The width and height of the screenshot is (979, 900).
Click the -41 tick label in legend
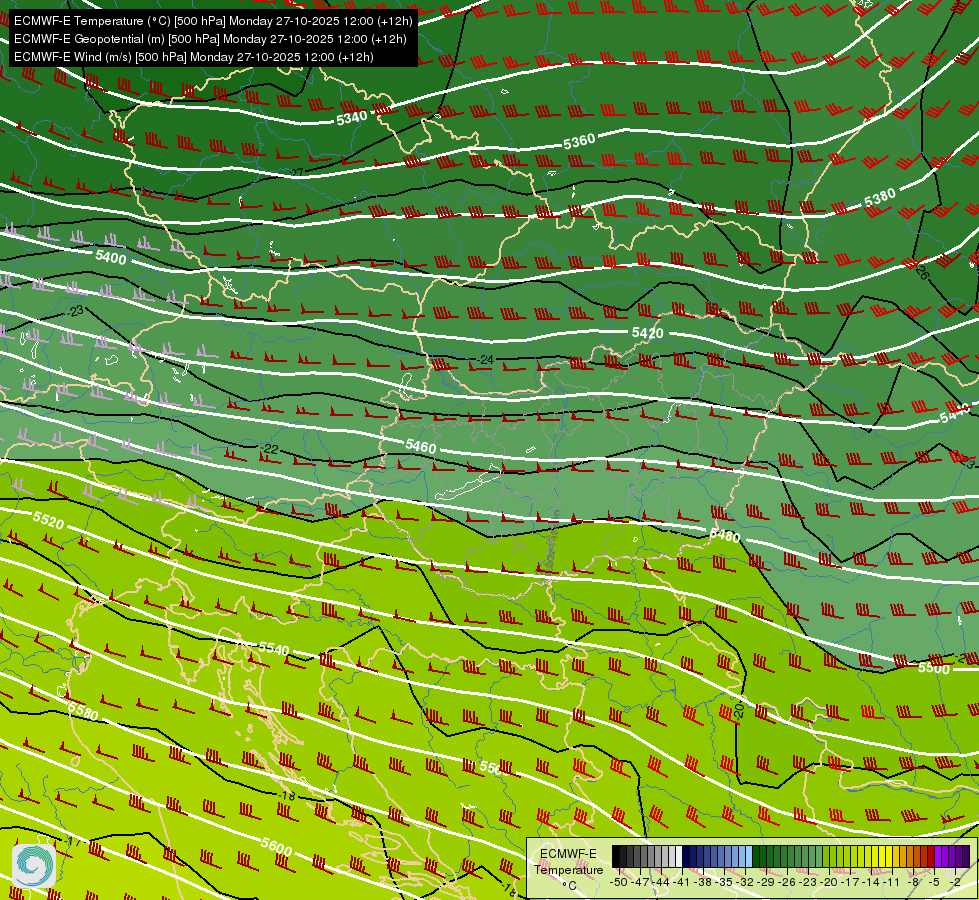683,882
